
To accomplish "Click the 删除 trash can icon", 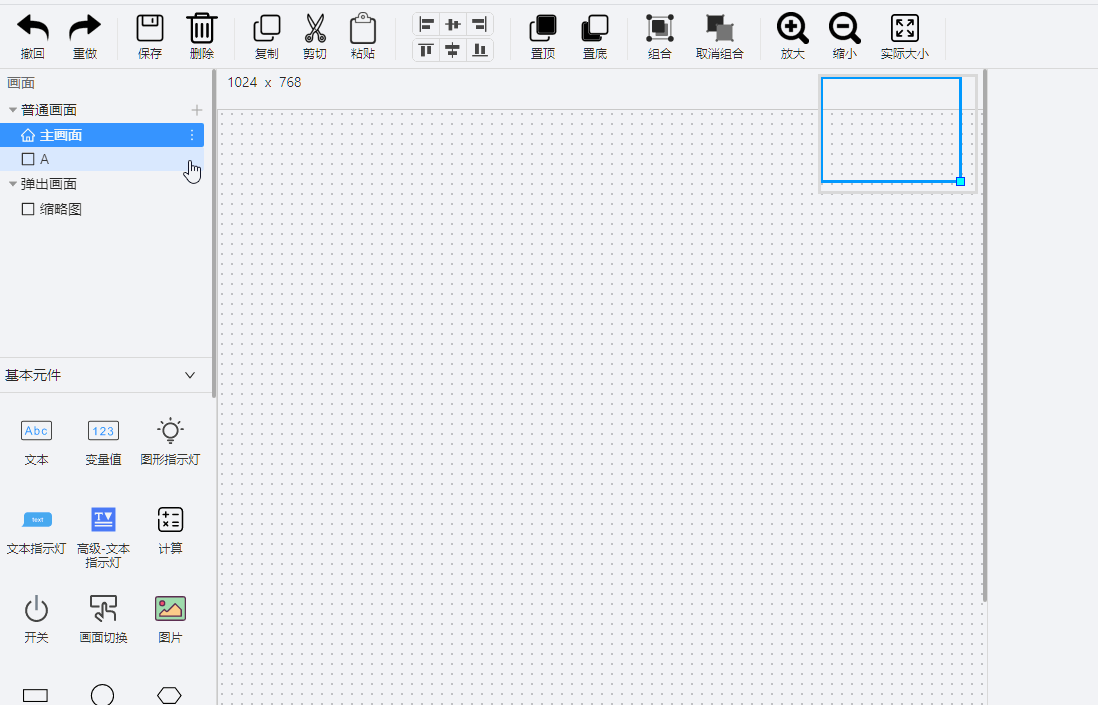I will pos(201,29).
